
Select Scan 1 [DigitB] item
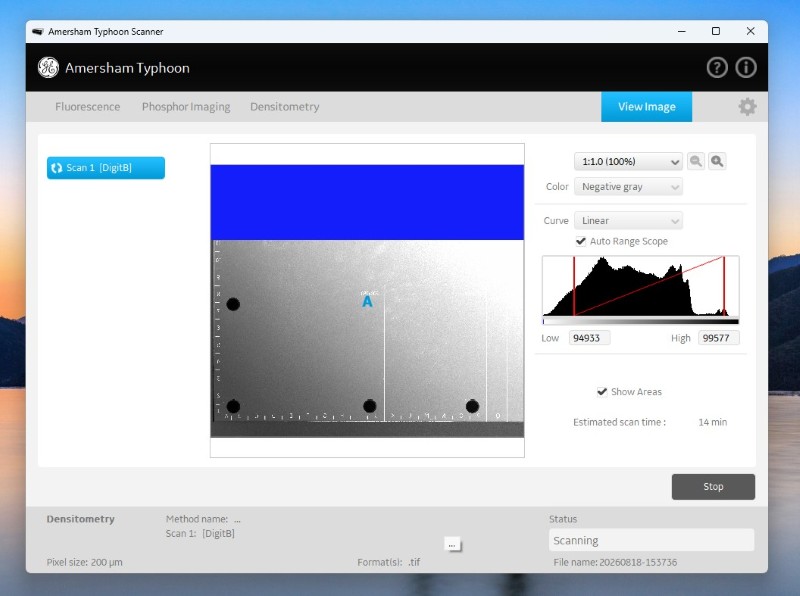tap(106, 168)
